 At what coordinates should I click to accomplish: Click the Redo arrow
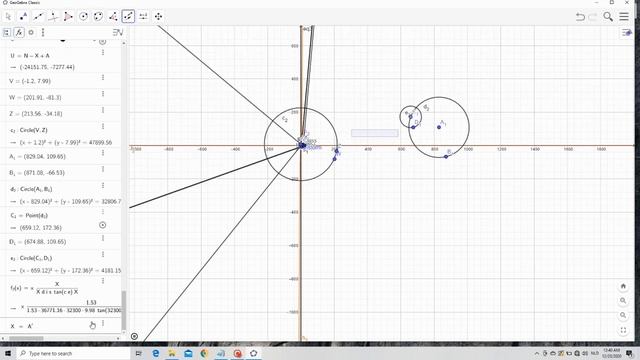pyautogui.click(x=593, y=17)
